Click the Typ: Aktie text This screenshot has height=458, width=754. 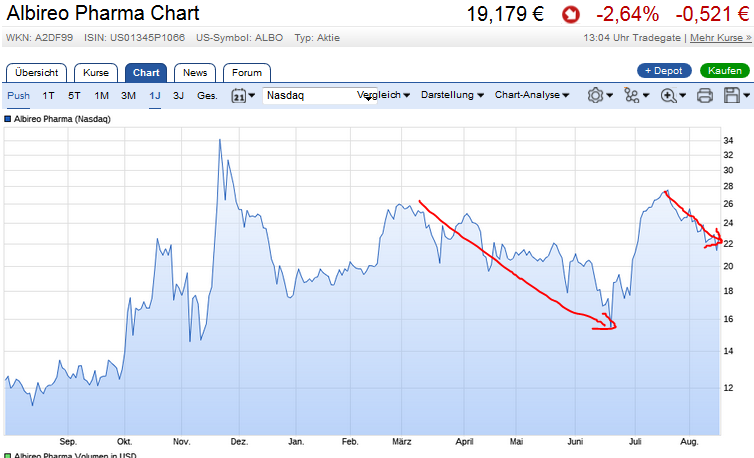pyautogui.click(x=317, y=38)
